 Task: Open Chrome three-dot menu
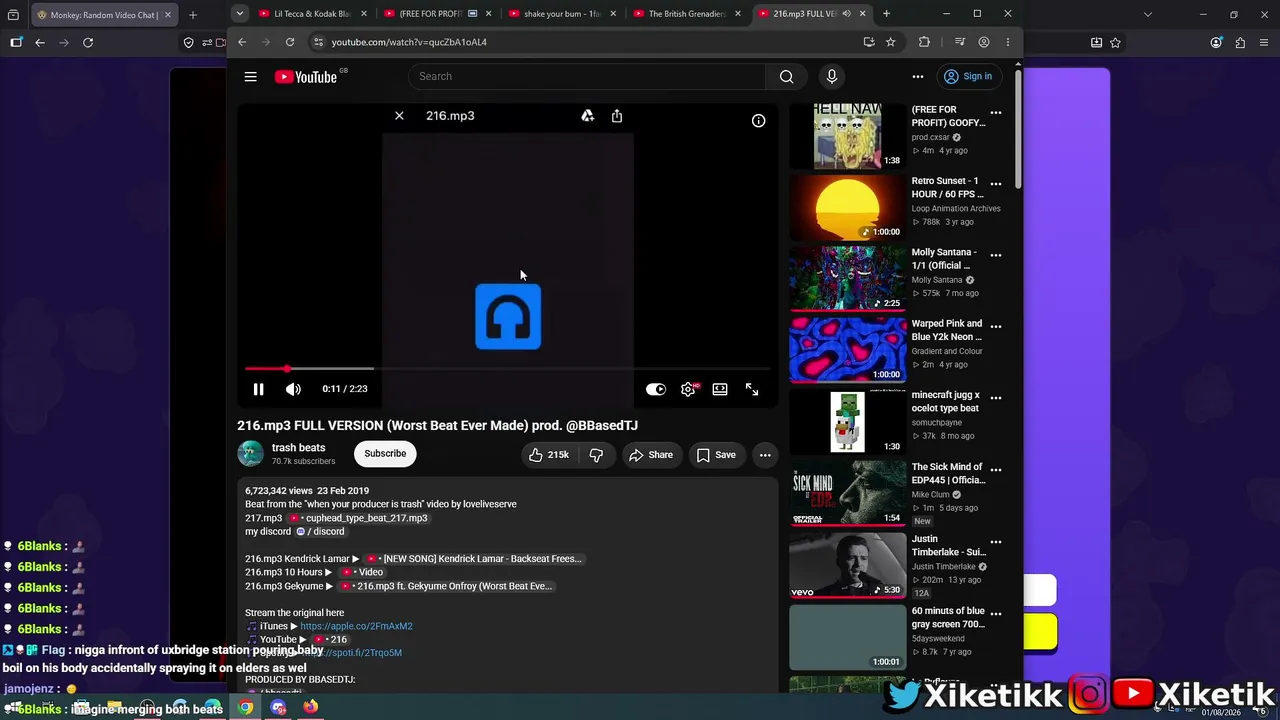(x=1008, y=42)
